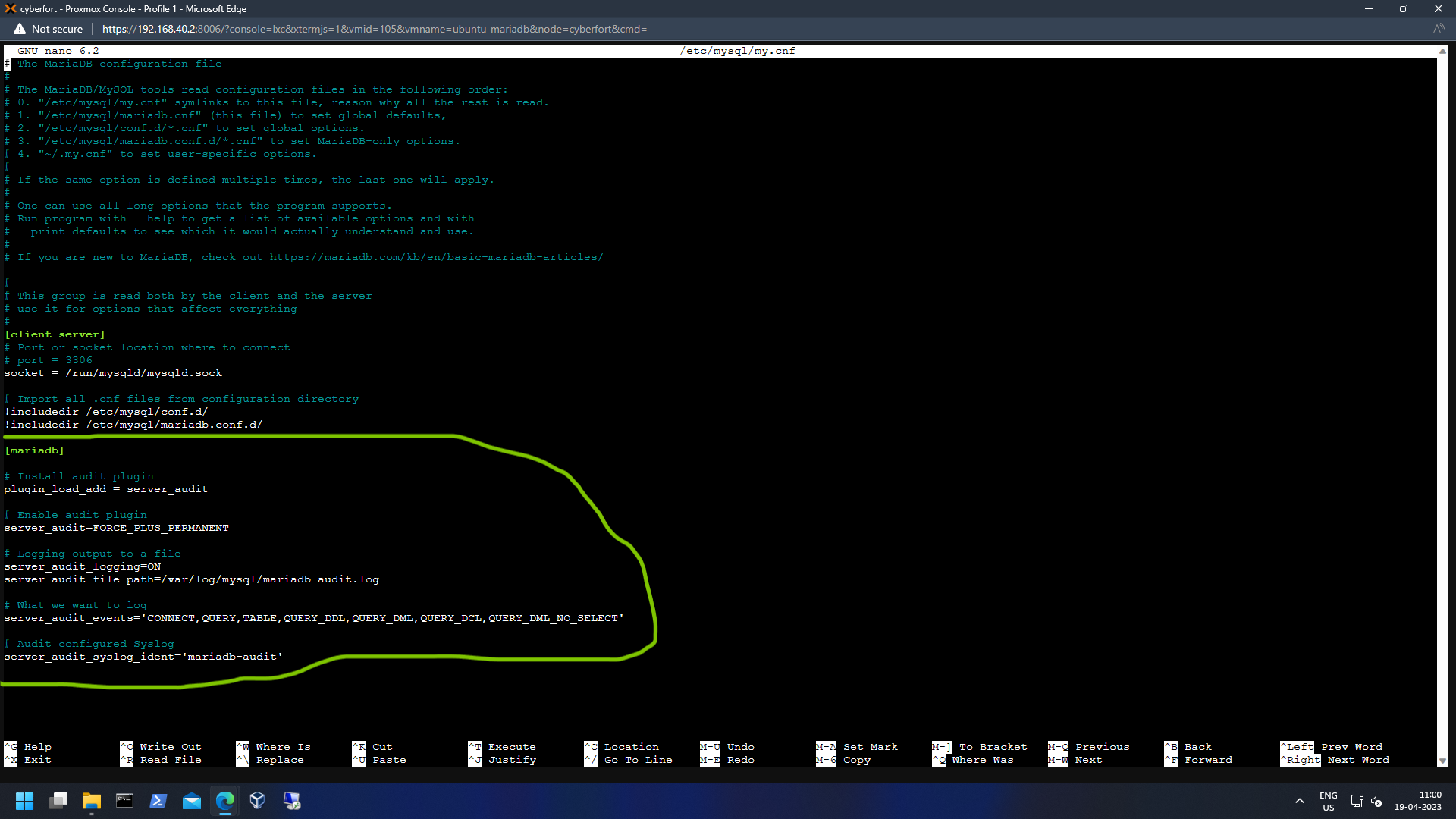Viewport: 1456px width, 819px height.
Task: Click the terminal scrollbar up arrow
Action: [1442, 51]
